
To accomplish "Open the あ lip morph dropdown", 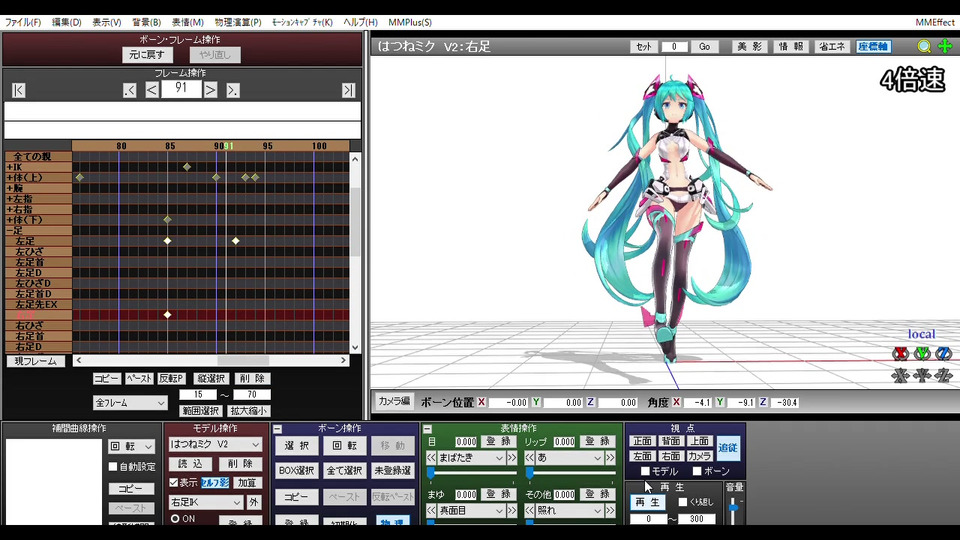I will click(x=569, y=458).
